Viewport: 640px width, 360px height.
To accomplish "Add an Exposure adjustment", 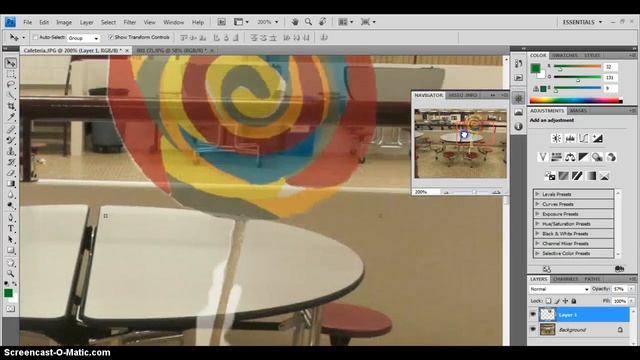I will 598,138.
